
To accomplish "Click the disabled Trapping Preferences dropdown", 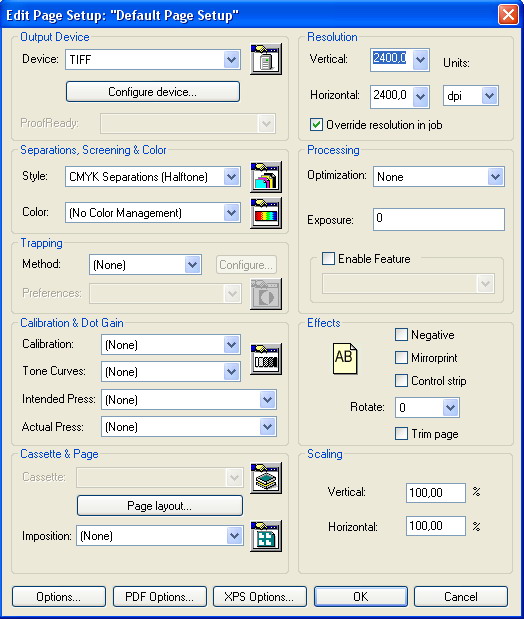I will pos(165,294).
